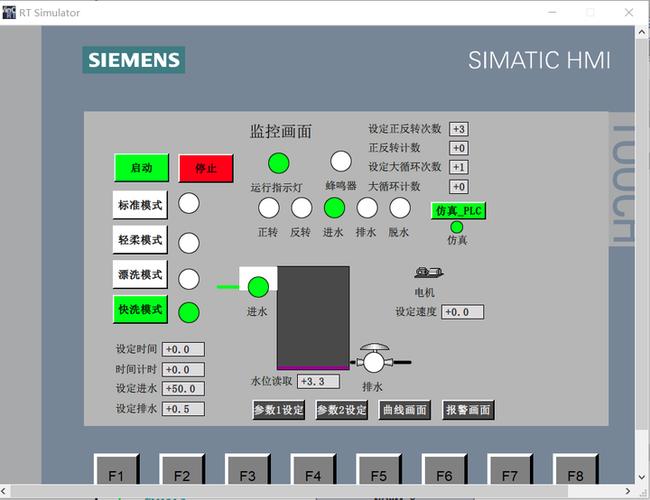Click the dark water tank graphic
This screenshot has height=500, width=650.
coord(313,317)
